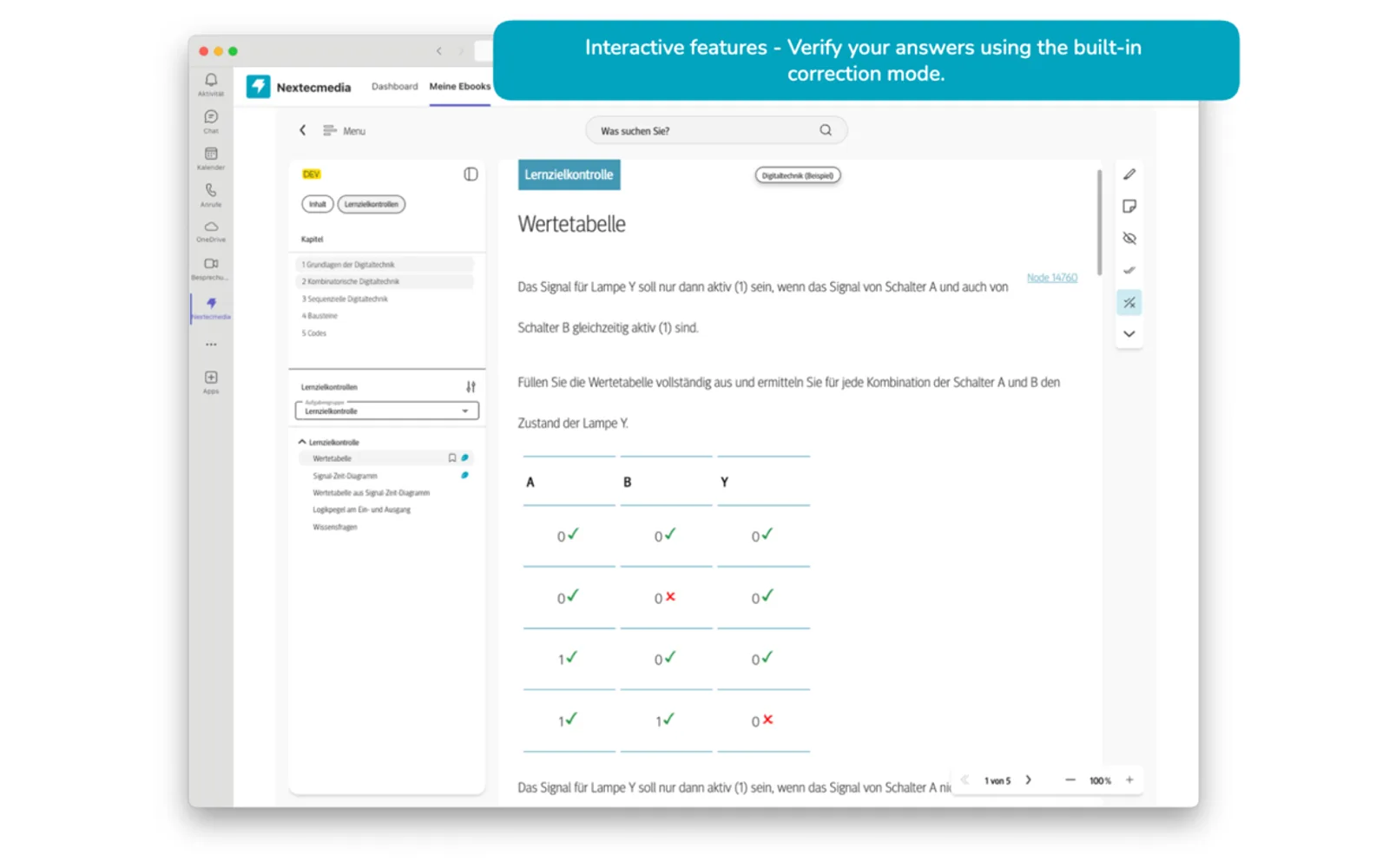Open OneDrive in the Teams sidebar
Image resolution: width=1389 pixels, height=868 pixels.
click(211, 232)
